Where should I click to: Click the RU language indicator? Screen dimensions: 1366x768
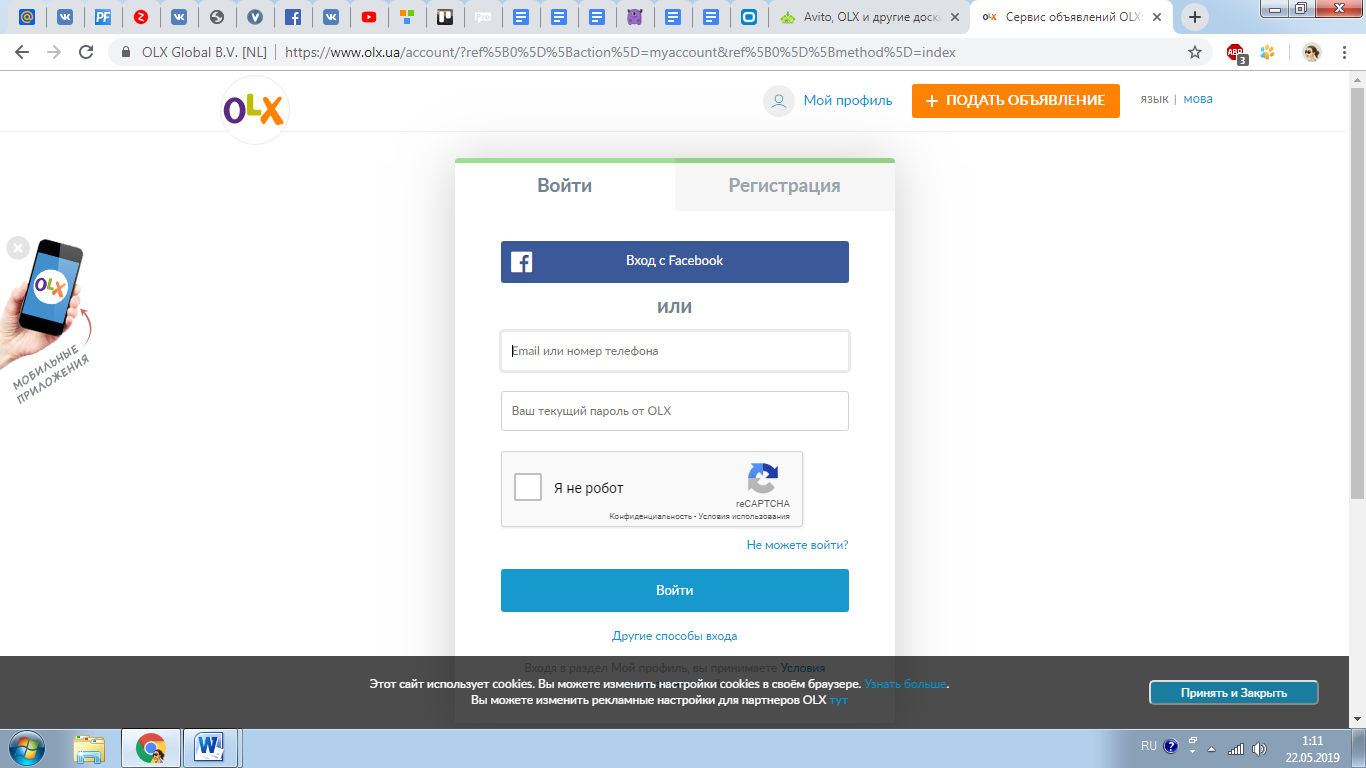[1148, 746]
